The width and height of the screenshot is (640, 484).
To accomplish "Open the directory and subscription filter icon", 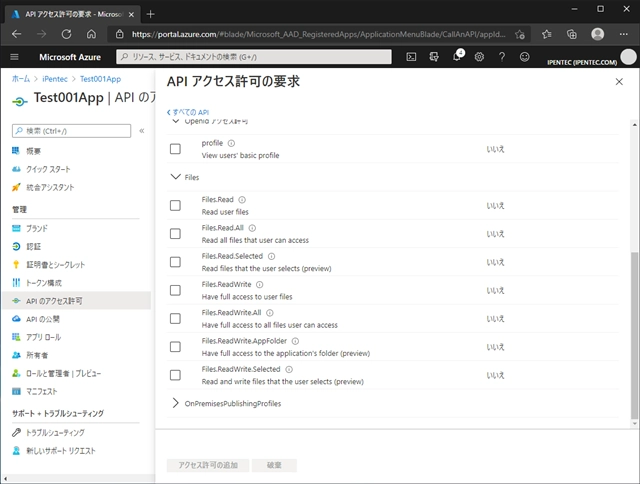I will (x=434, y=57).
